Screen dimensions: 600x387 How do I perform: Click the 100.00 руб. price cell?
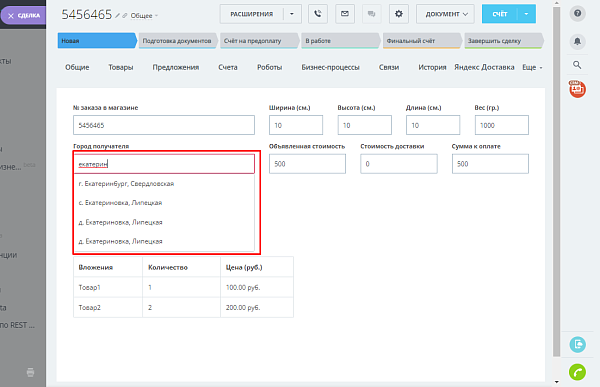(257, 287)
